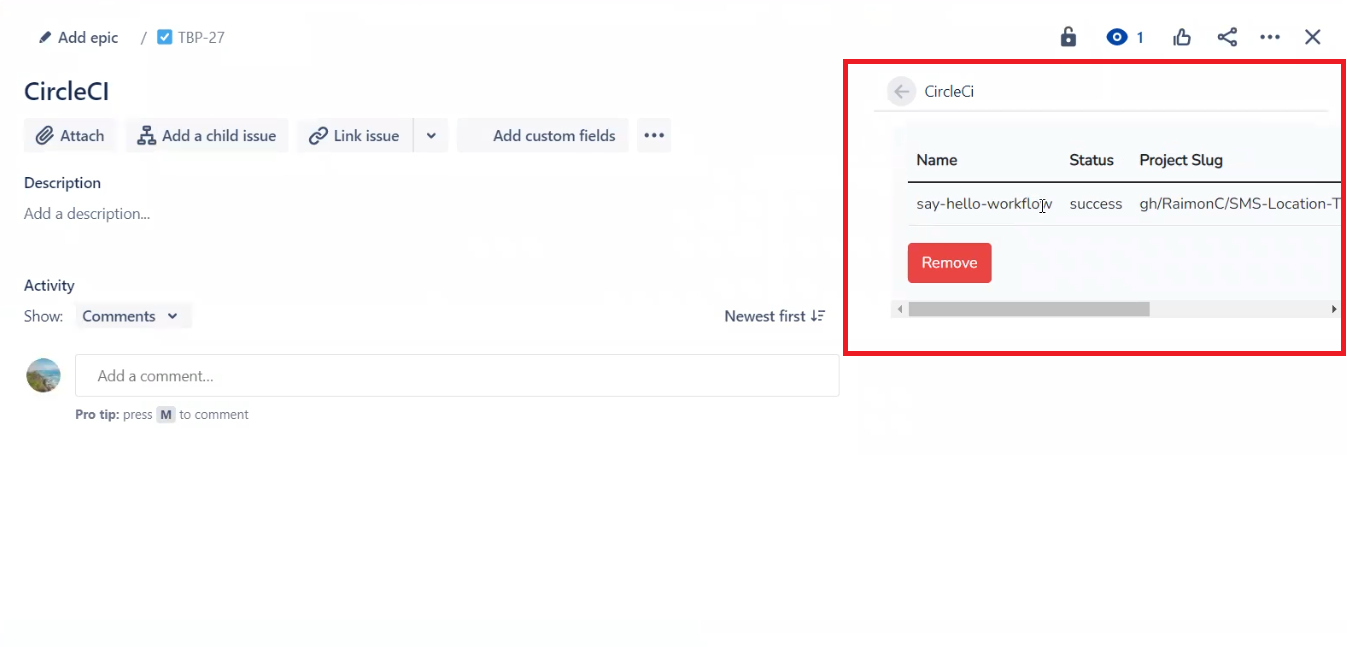Click the Description heading
The height and width of the screenshot is (647, 1347).
62,183
